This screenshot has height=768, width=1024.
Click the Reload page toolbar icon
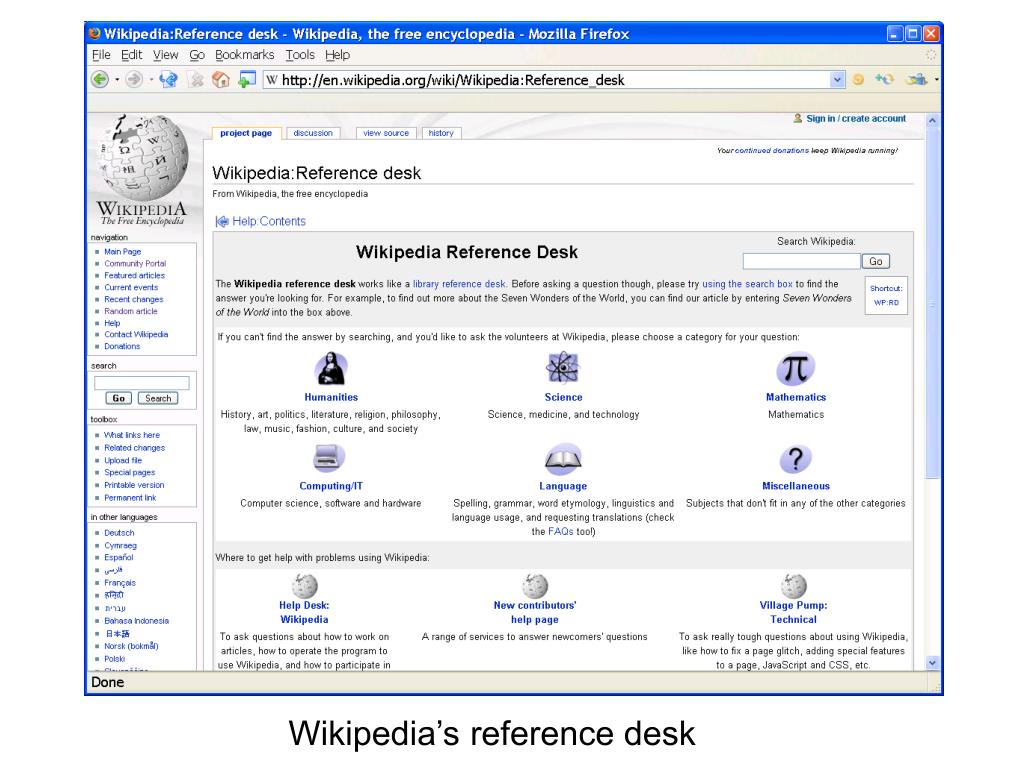[168, 80]
